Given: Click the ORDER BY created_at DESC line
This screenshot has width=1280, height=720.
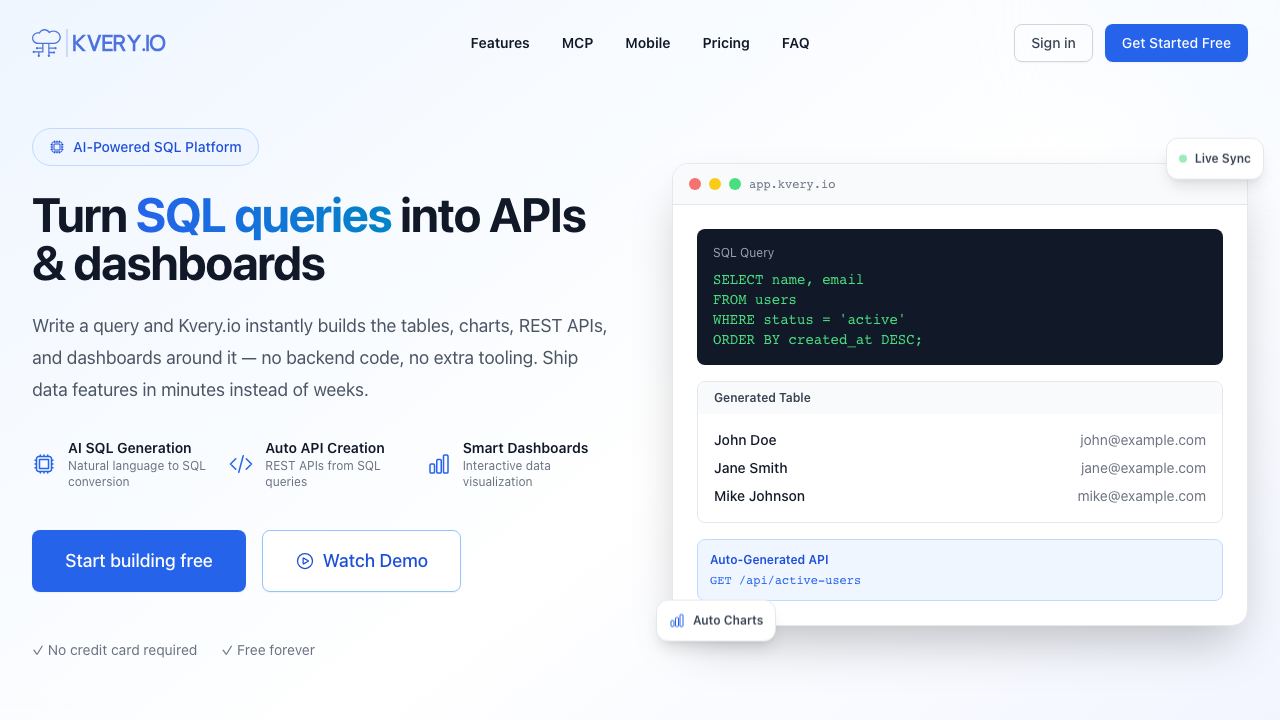Looking at the screenshot, I should tap(817, 340).
